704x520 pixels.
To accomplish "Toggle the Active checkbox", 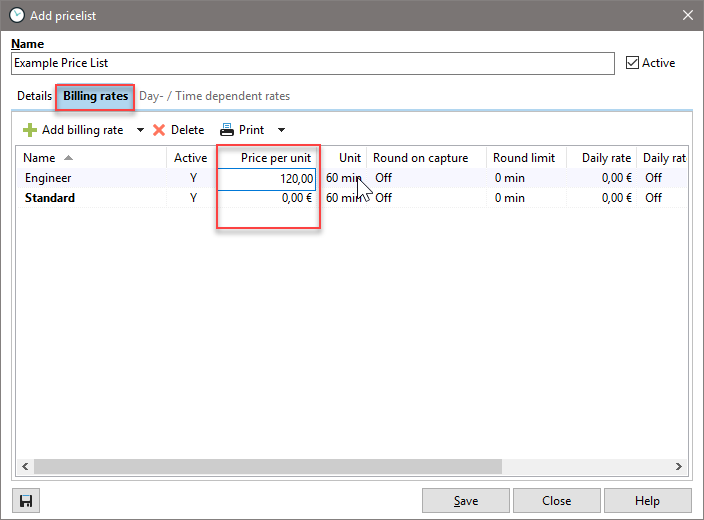I will click(x=632, y=63).
